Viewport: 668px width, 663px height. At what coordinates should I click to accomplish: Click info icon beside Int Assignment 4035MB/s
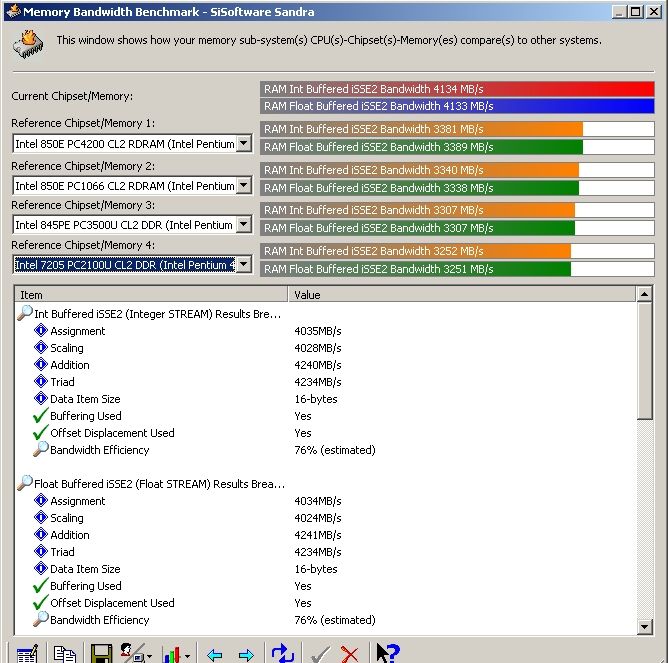[x=40, y=330]
